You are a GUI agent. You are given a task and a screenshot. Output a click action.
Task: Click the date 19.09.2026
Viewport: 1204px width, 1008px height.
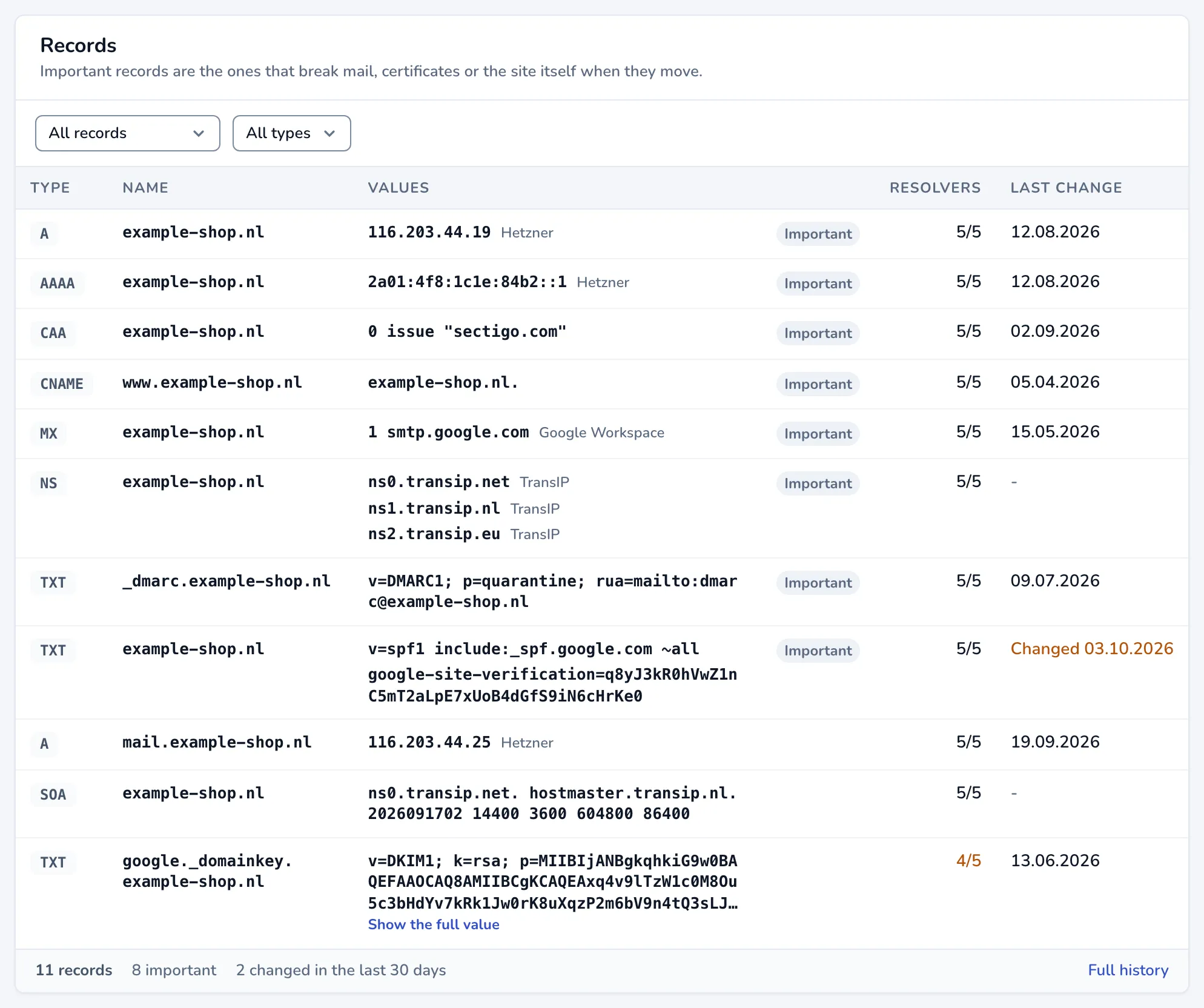click(1055, 742)
